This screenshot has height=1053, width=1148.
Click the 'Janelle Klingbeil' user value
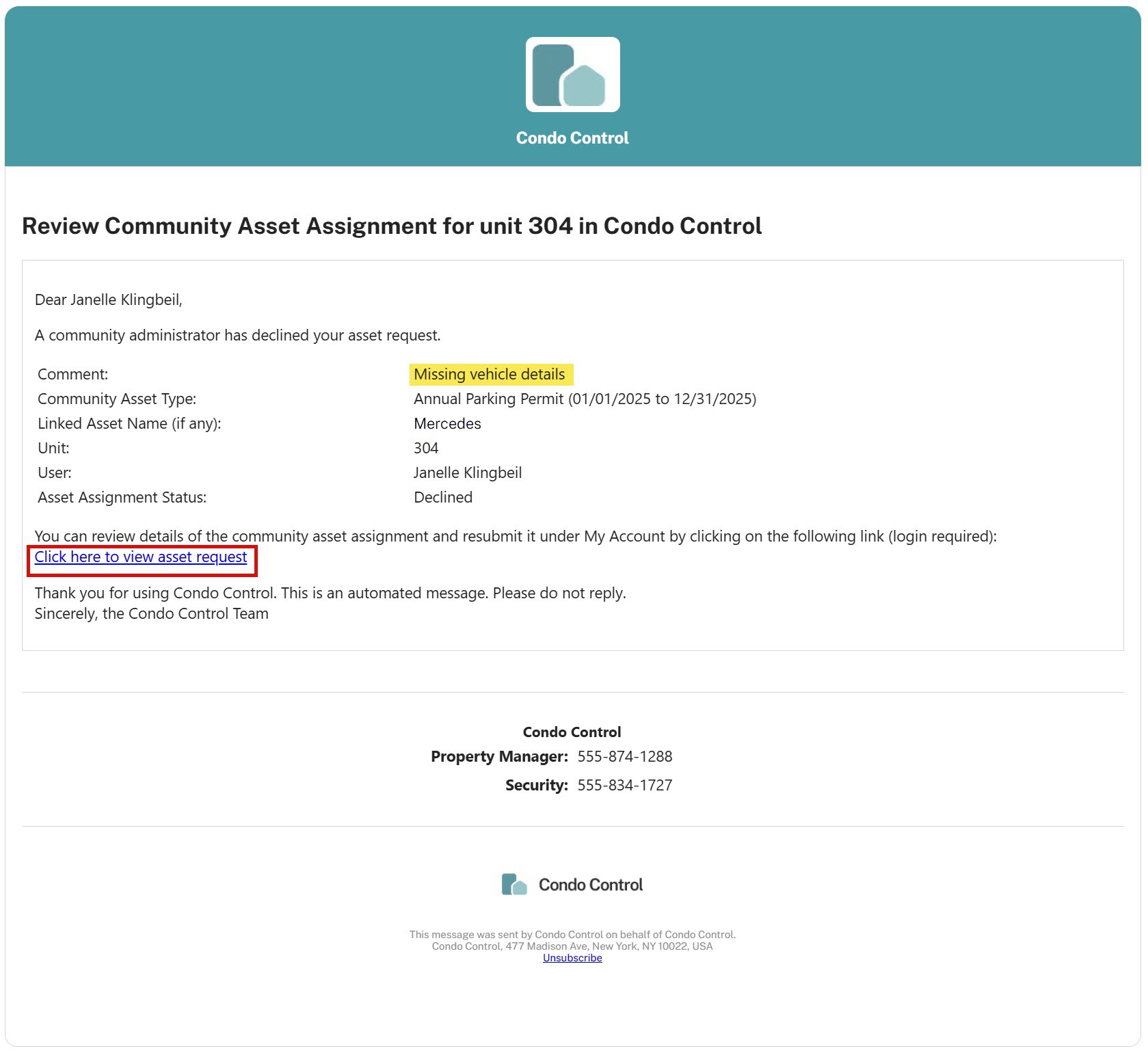pos(468,473)
